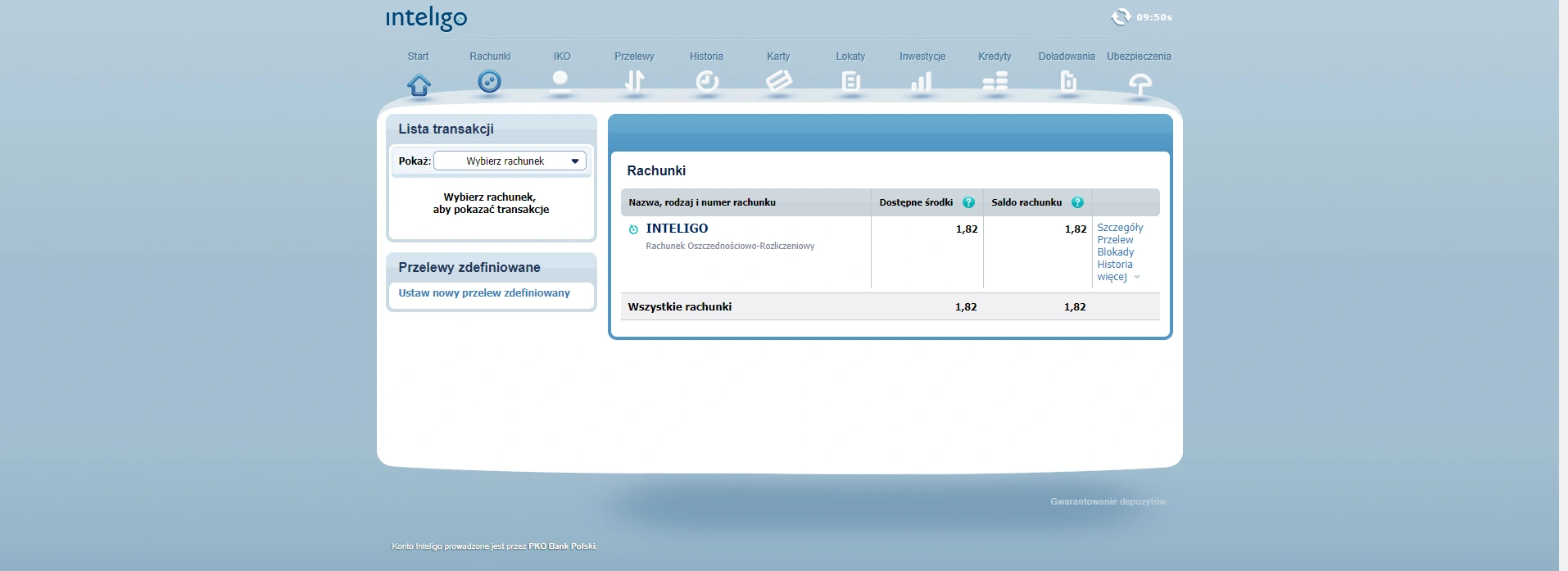
Task: Click the Przelewy zdefiniowane panel title
Action: pyautogui.click(x=469, y=267)
